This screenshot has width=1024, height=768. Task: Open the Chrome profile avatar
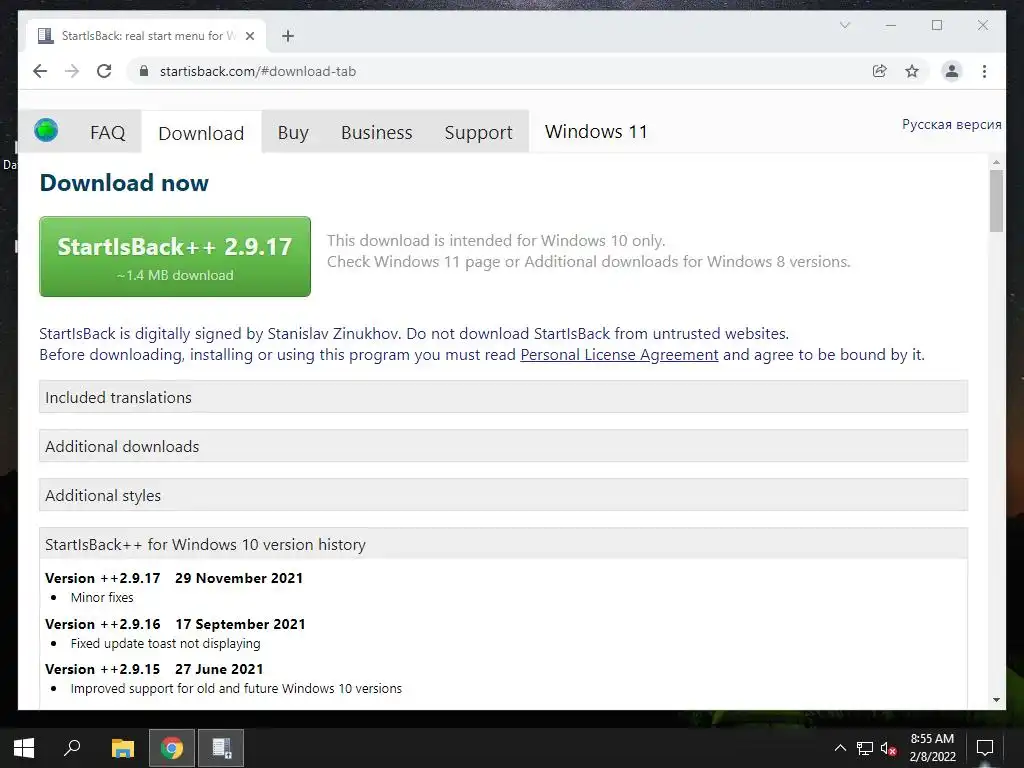click(x=952, y=71)
